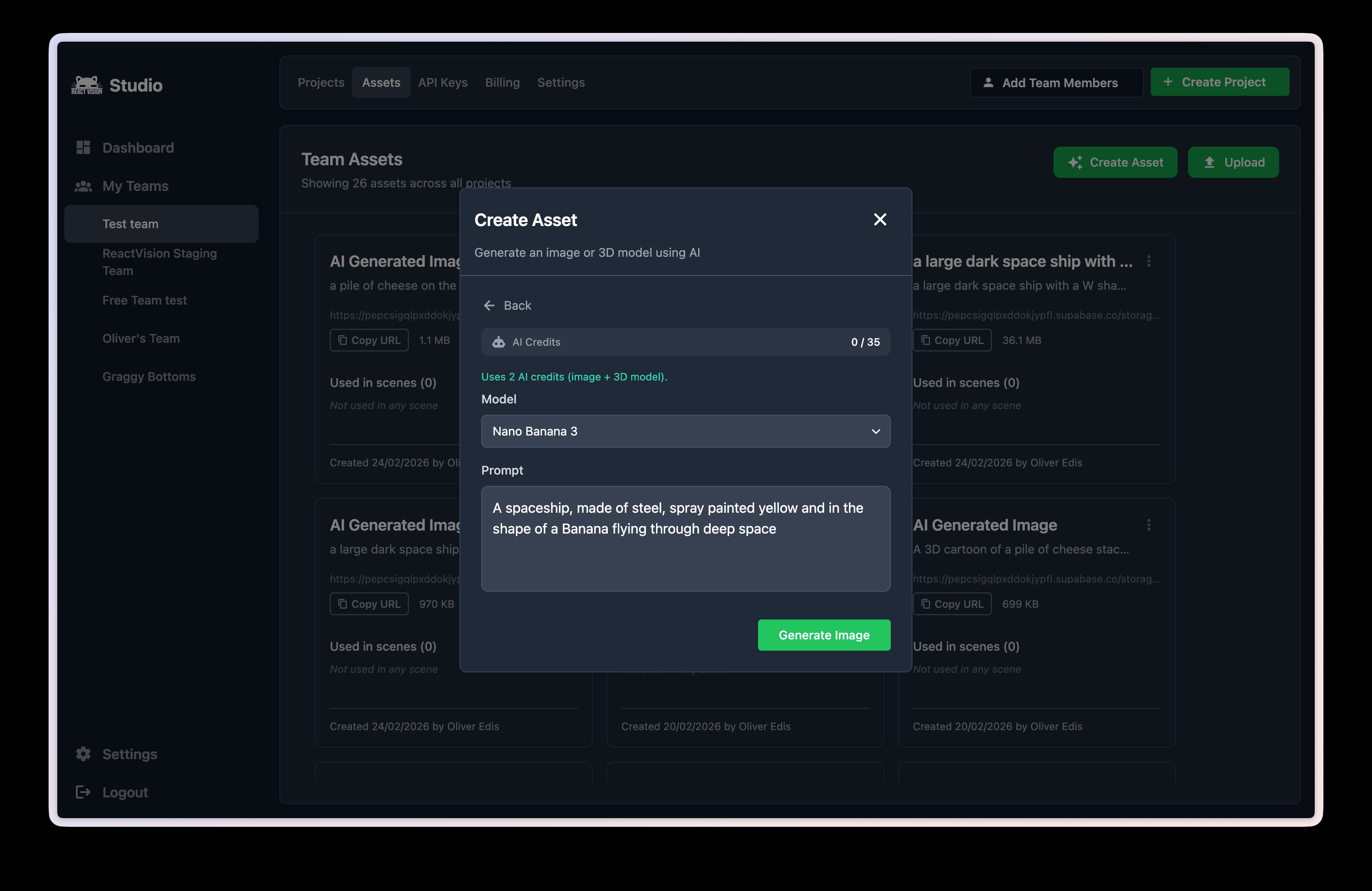Click the ReactVision Studio logo icon
This screenshot has height=891, width=1372.
click(x=86, y=85)
